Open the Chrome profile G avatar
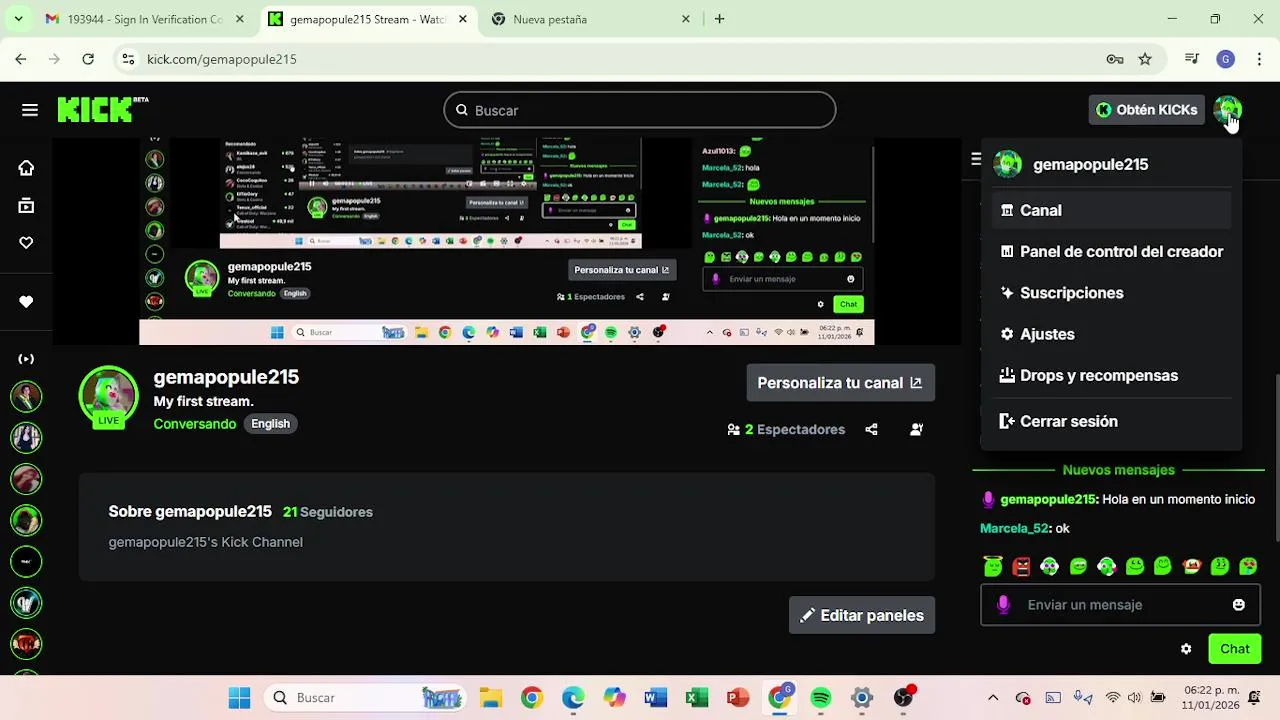The image size is (1280, 720). (x=1225, y=59)
